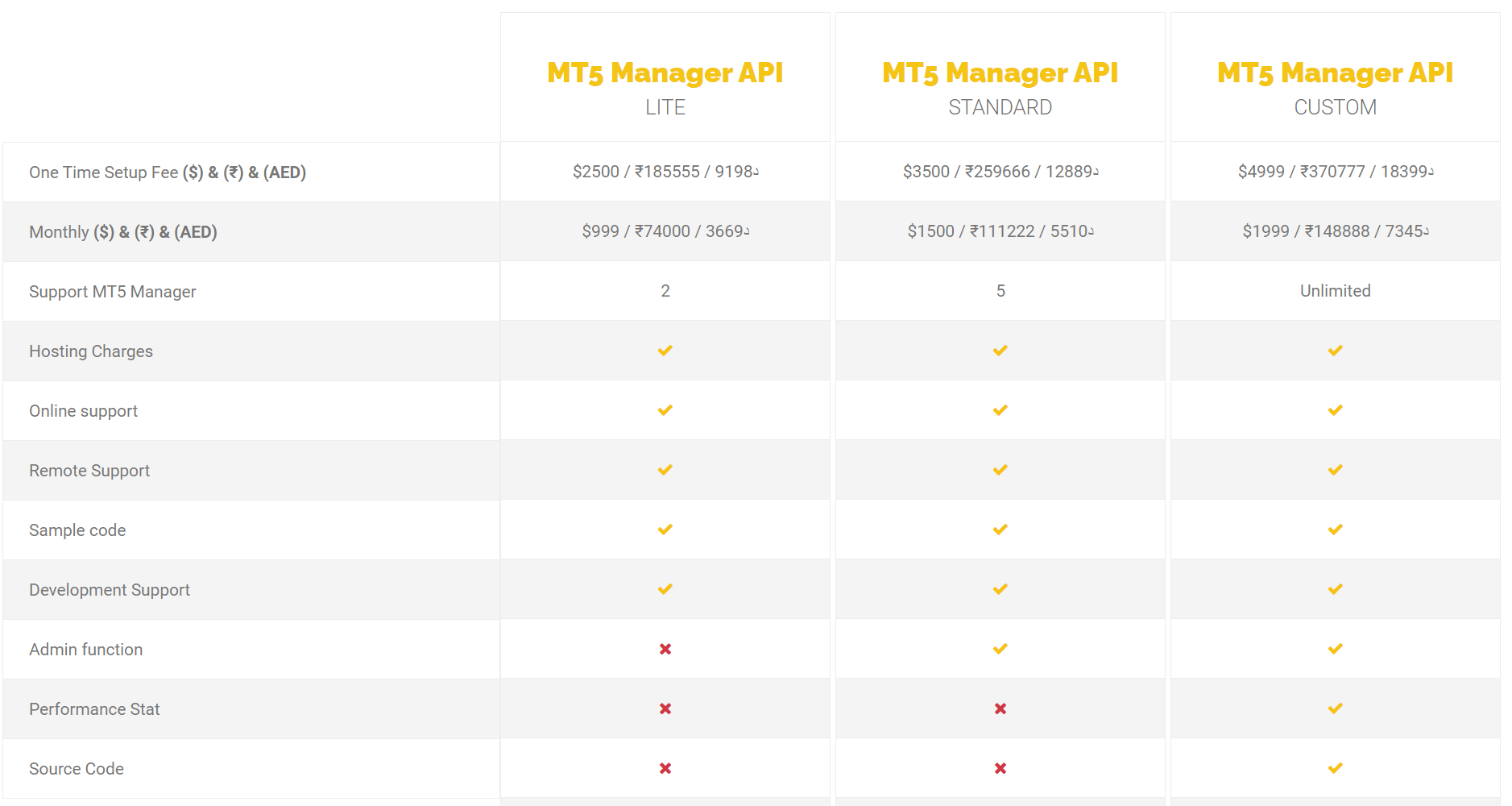Click Remote Support checkmark in Lite column

(x=665, y=470)
